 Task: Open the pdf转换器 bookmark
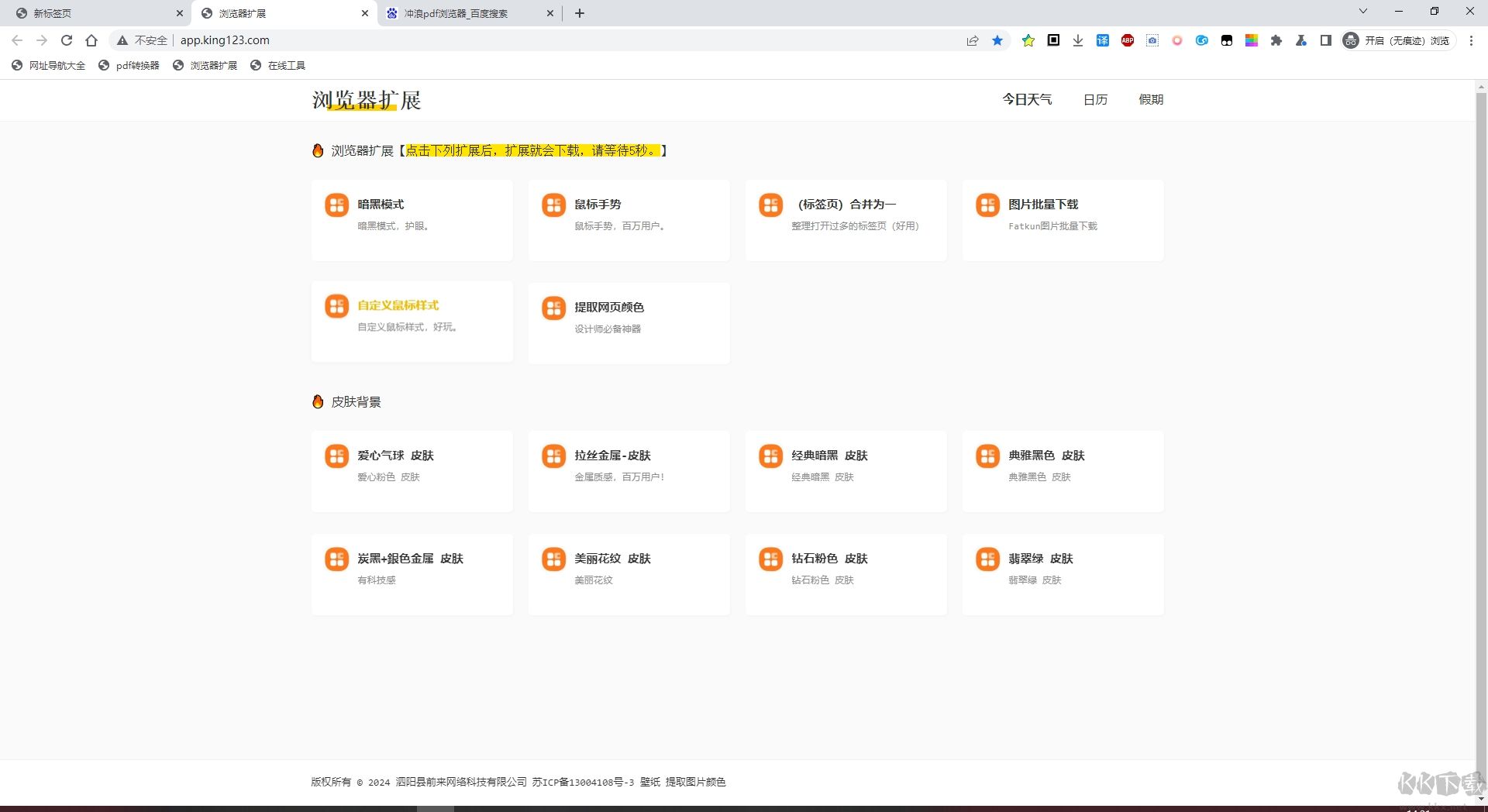(x=129, y=66)
